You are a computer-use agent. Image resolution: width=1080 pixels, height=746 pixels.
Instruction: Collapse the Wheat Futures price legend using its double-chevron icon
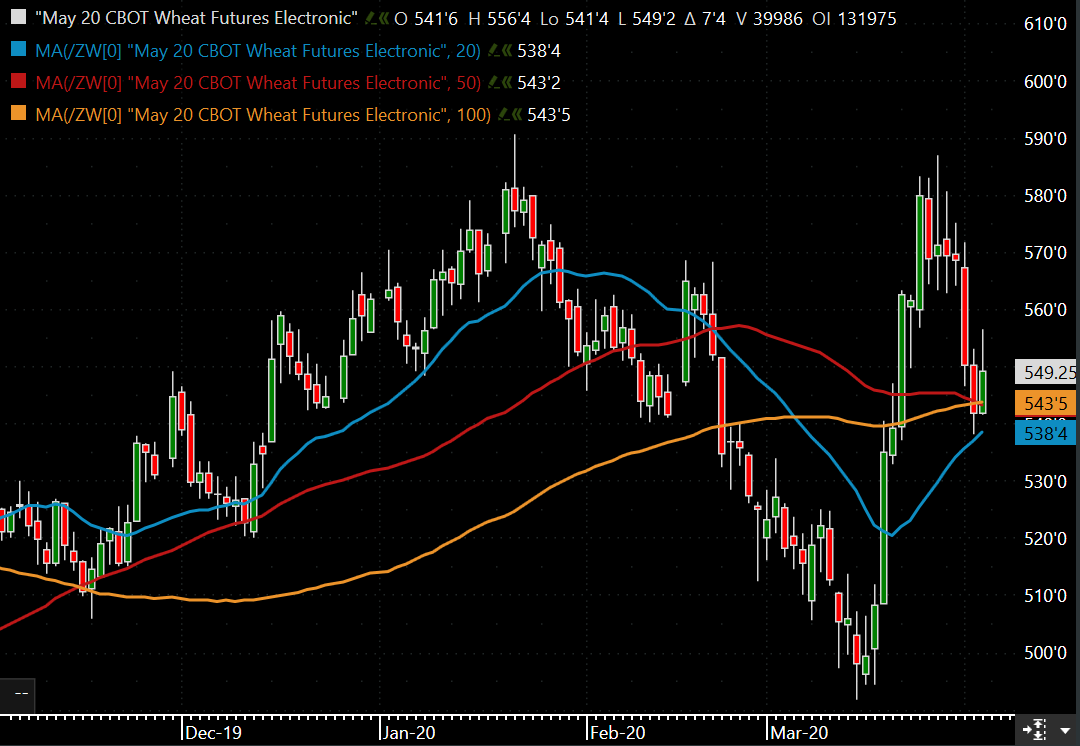point(384,19)
